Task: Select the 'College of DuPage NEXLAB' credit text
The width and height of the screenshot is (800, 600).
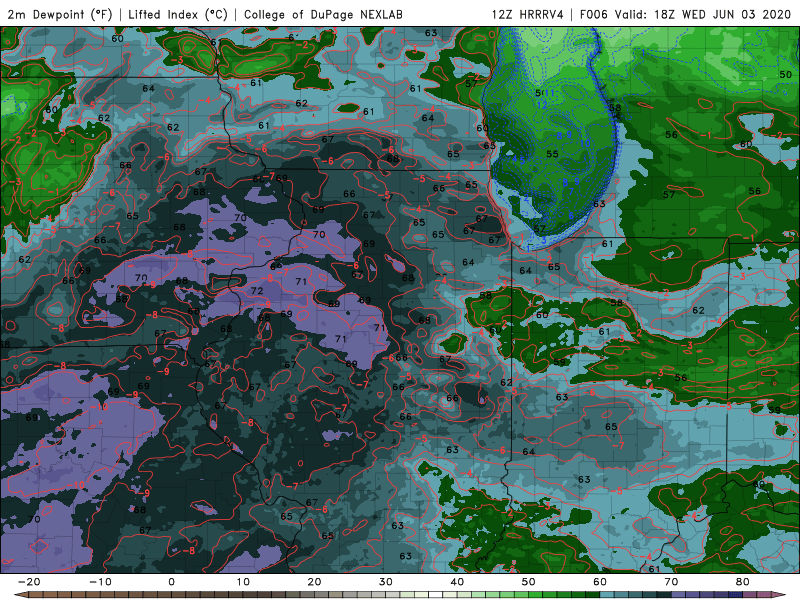Action: point(323,14)
